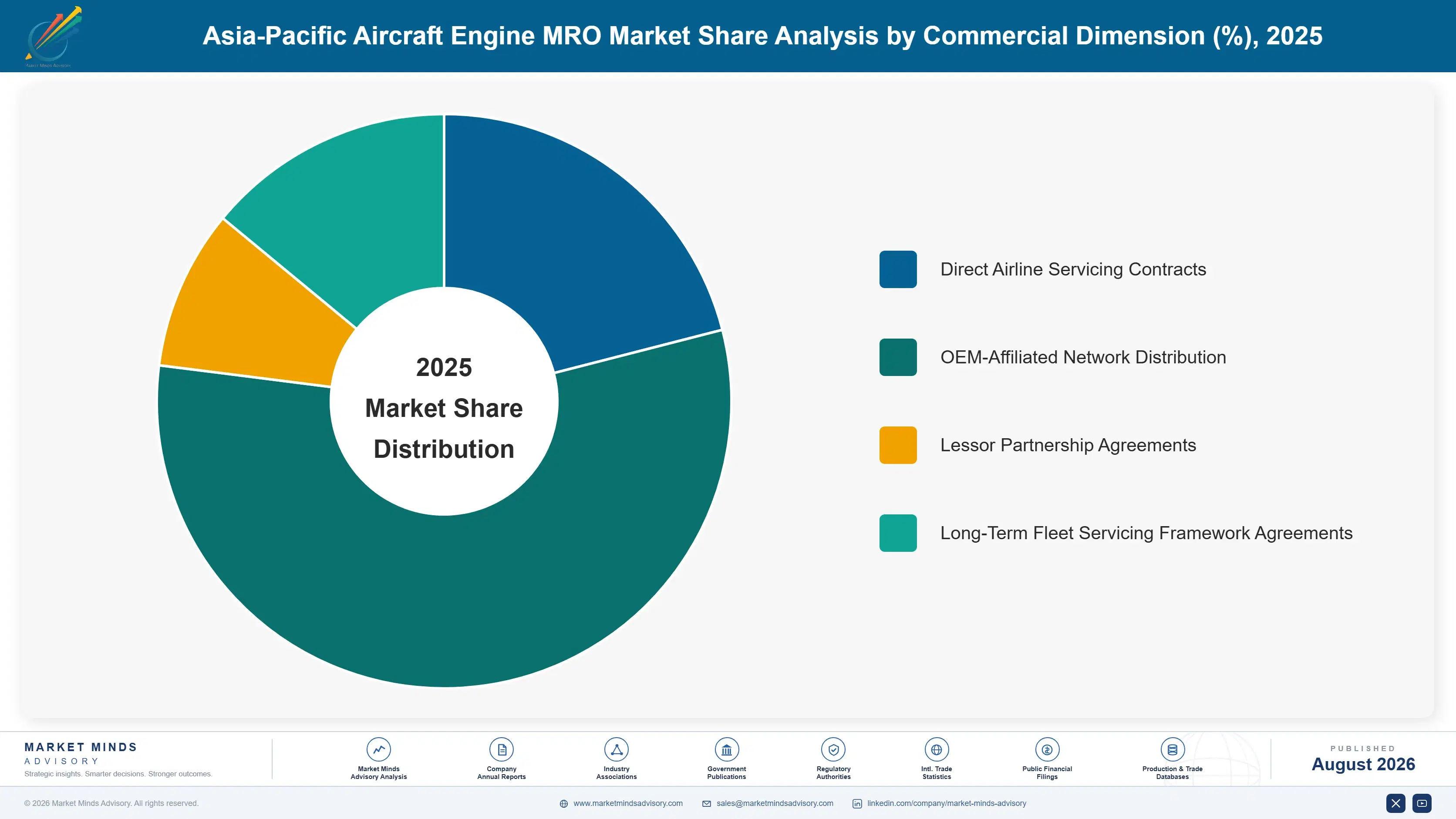Click the LinkedIn icon in footer

point(857,804)
